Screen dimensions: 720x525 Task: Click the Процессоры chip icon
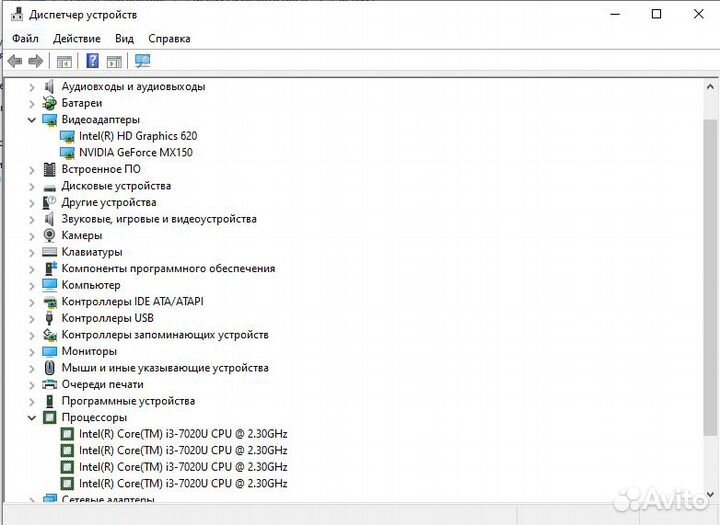click(x=49, y=417)
